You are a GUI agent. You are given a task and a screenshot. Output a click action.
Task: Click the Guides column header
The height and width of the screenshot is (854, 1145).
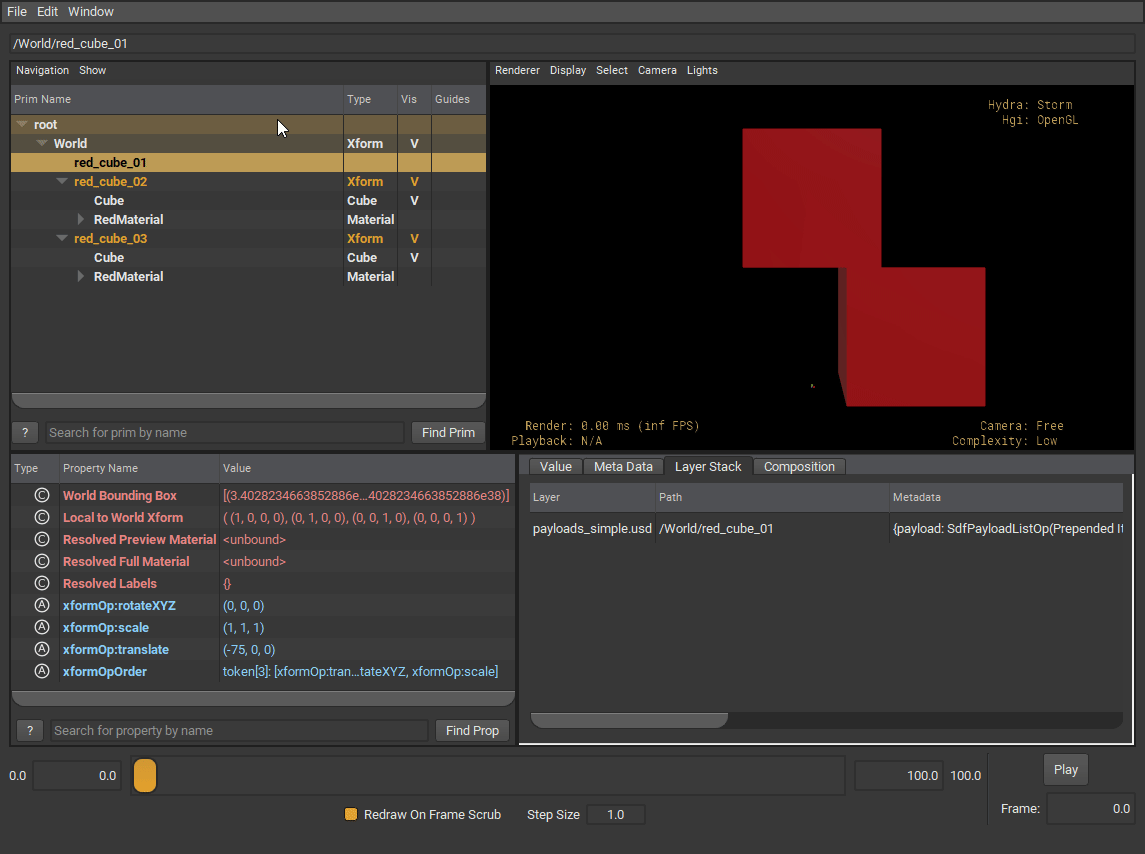coord(458,99)
